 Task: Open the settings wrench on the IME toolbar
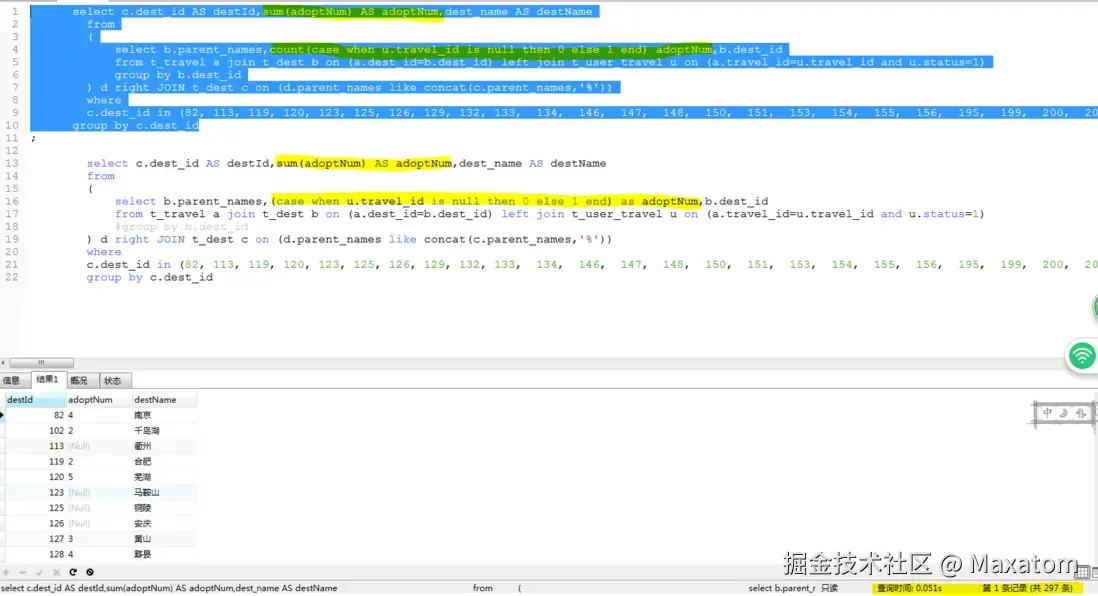1080,412
